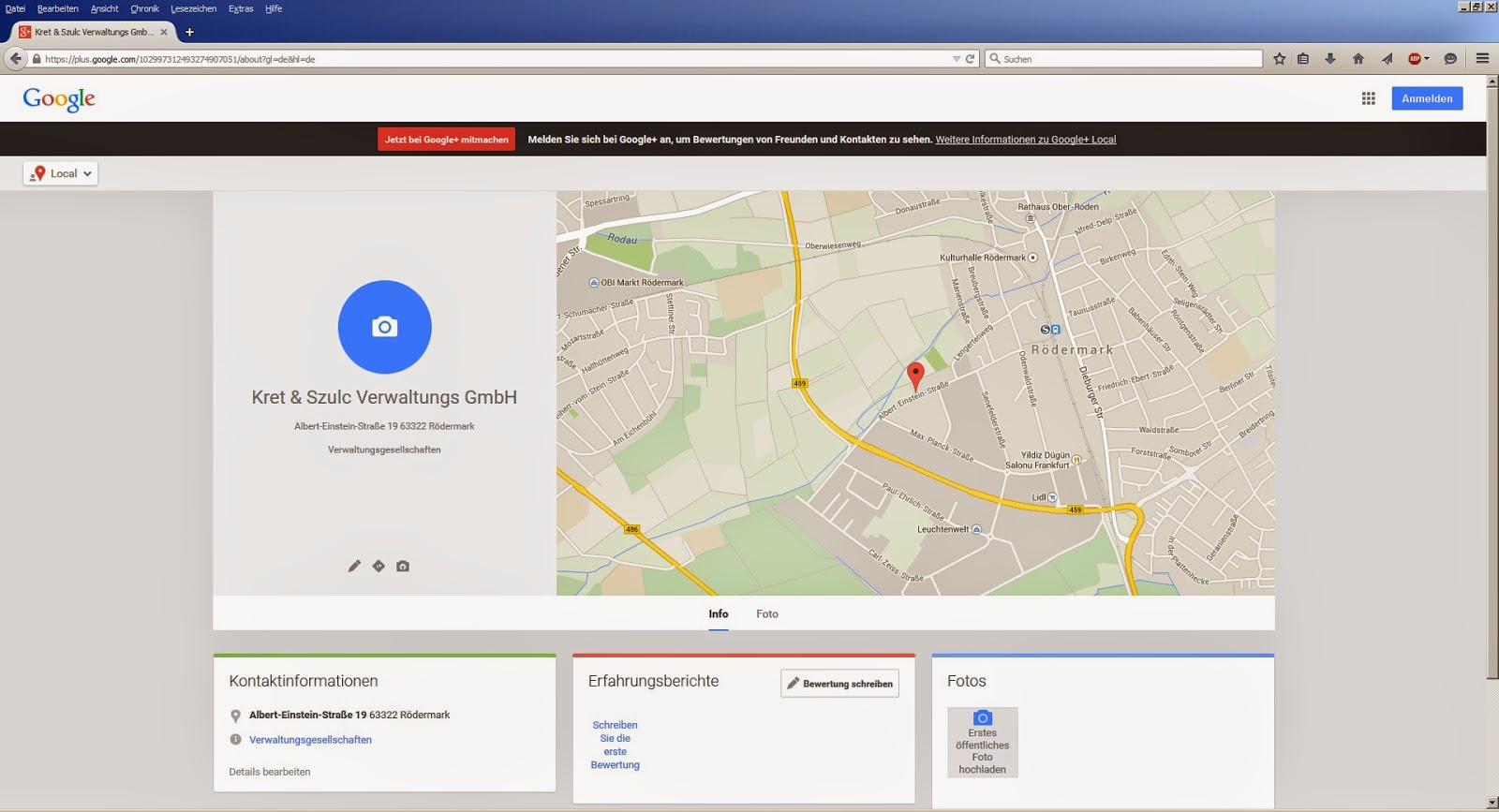1499x812 pixels.
Task: Click the Verwaltungsgesellschaften link in Kontaktinformationen
Action: pyautogui.click(x=310, y=740)
